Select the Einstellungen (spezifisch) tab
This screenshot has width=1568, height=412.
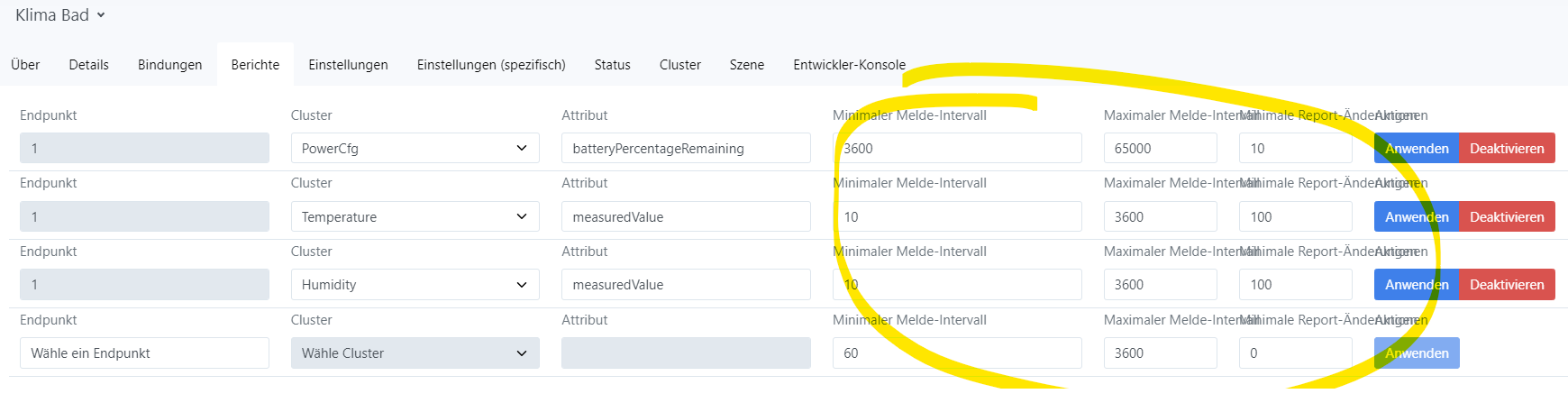pyautogui.click(x=491, y=65)
